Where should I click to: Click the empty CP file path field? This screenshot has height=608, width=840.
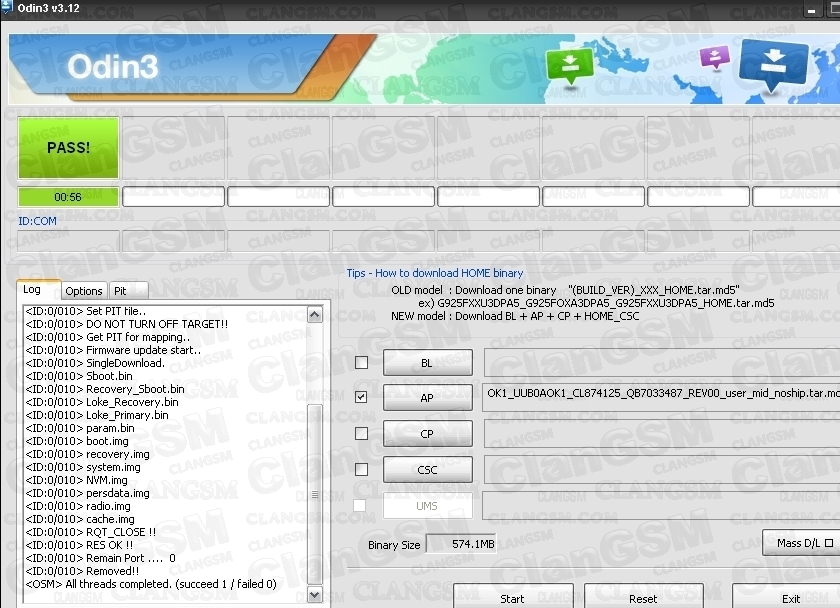point(662,433)
